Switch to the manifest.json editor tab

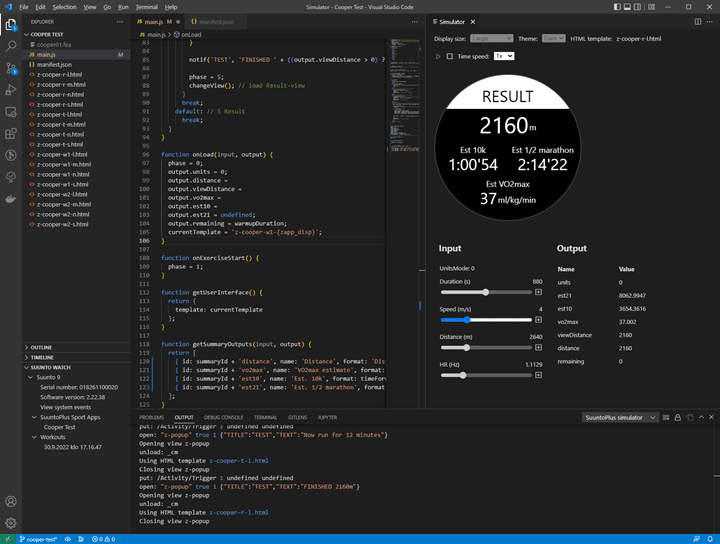216,22
